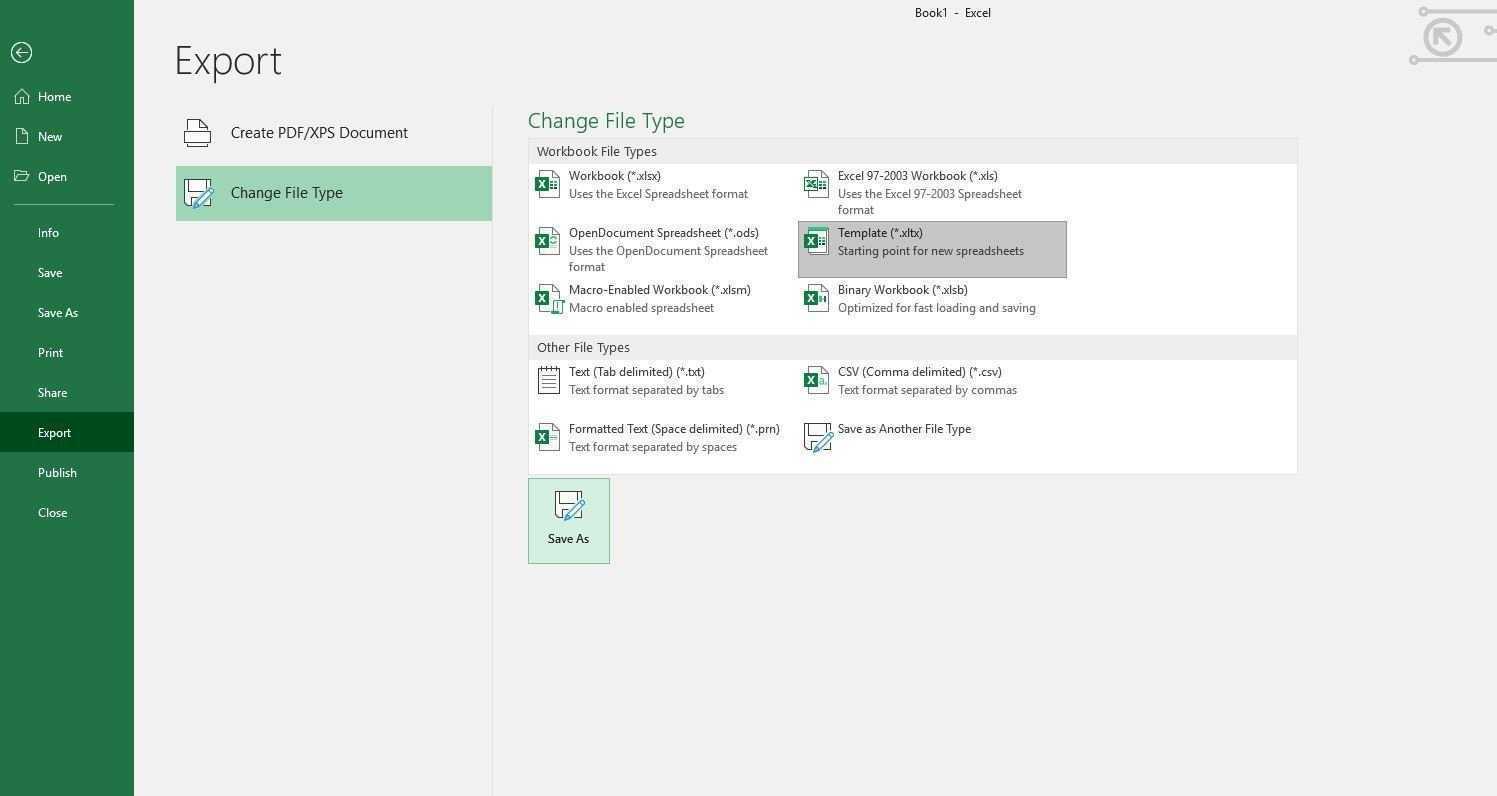The width and height of the screenshot is (1497, 796).
Task: Switch to the Share page
Action: pos(52,393)
